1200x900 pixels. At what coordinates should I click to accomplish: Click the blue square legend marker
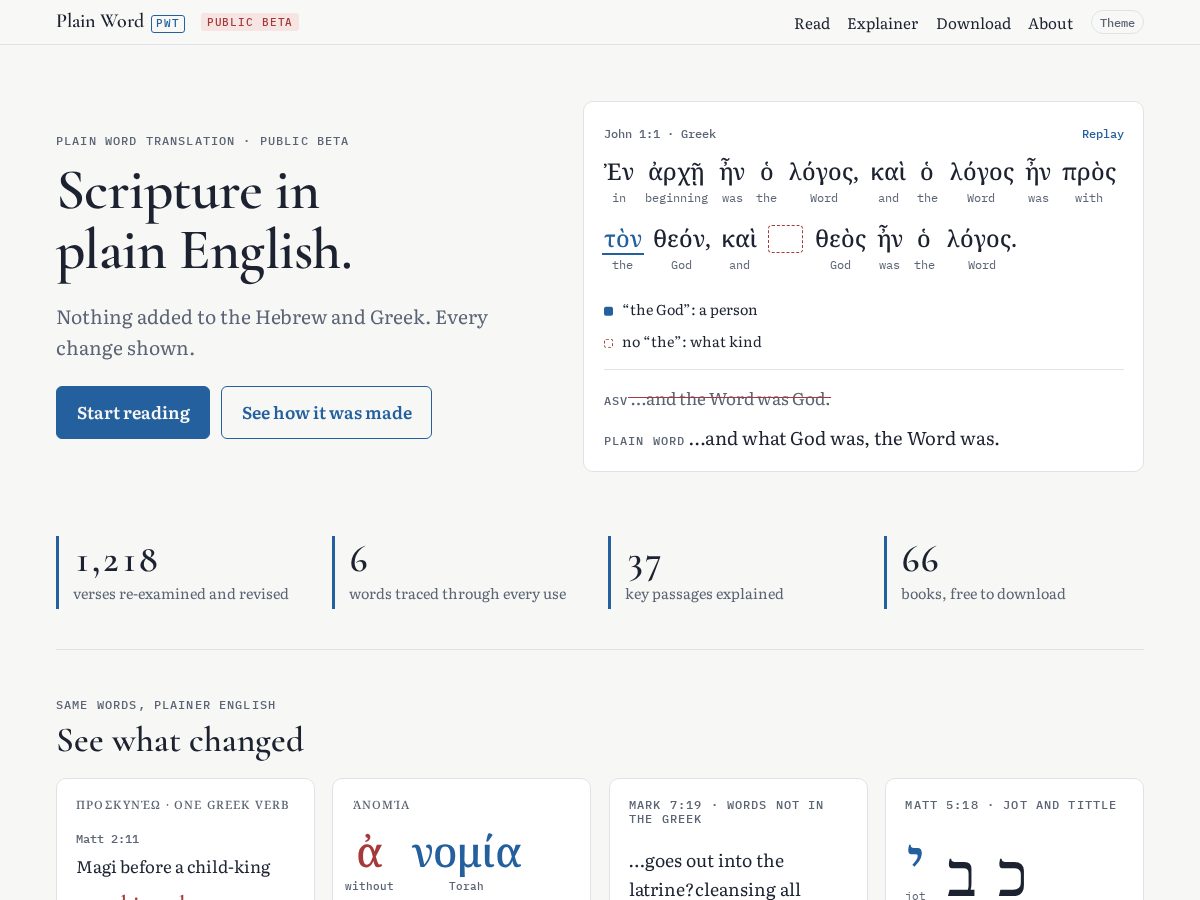pyautogui.click(x=608, y=311)
